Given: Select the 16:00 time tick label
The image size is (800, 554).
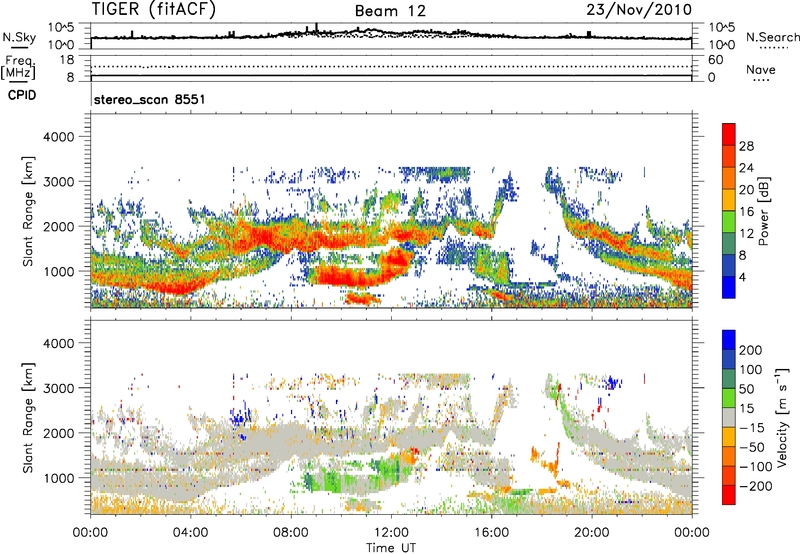Looking at the screenshot, I should click(x=491, y=533).
